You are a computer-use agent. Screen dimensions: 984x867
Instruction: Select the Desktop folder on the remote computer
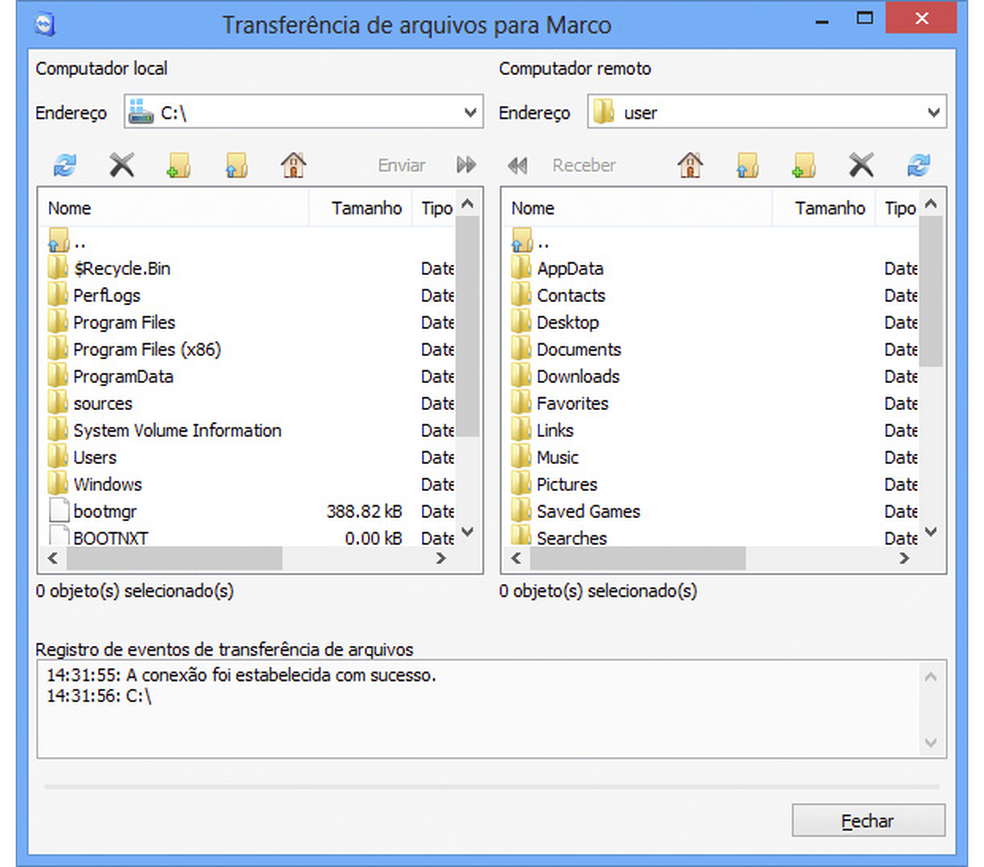(571, 322)
